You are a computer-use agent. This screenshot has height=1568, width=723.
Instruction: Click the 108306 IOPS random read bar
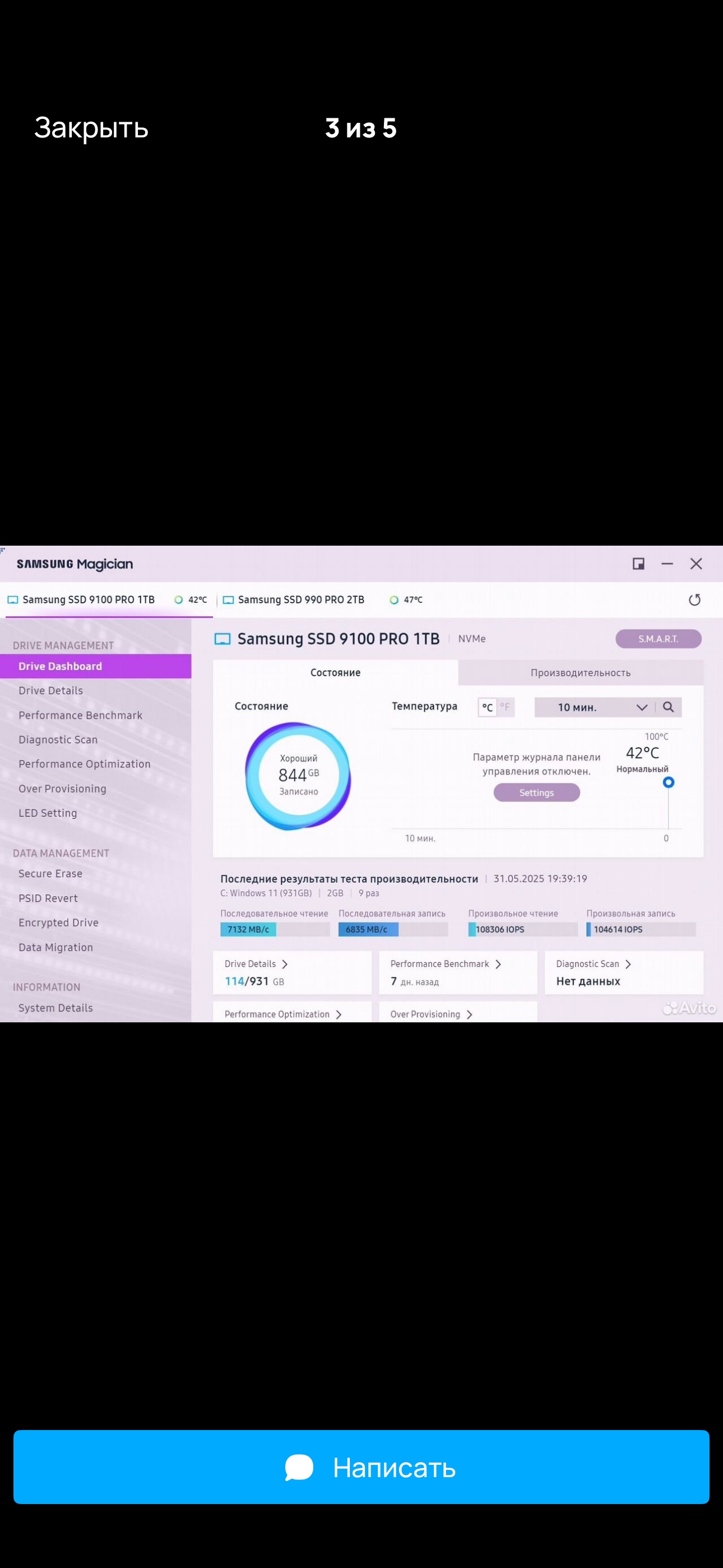pos(523,929)
